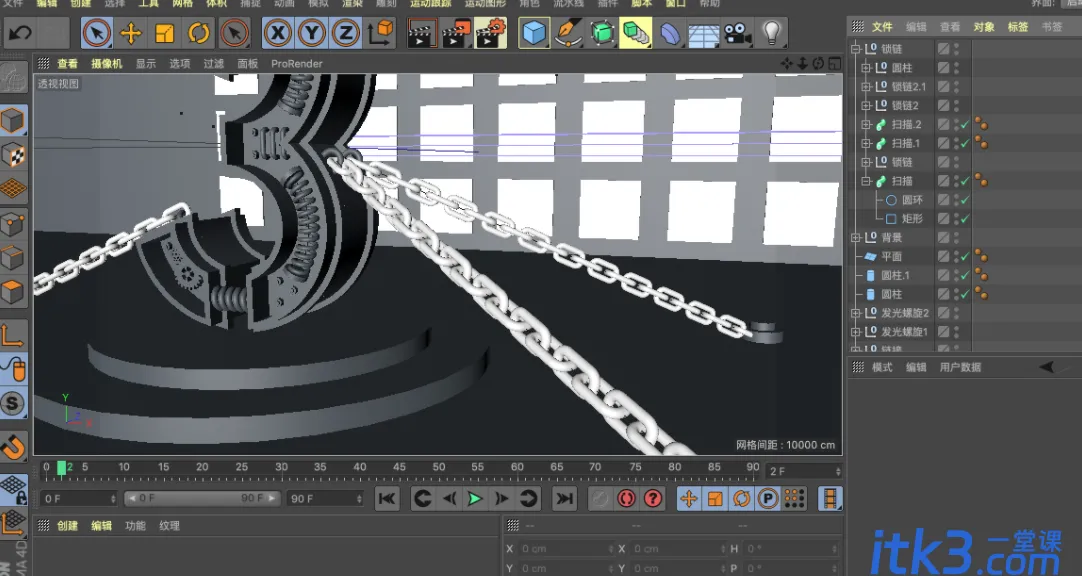
Task: Collapse the 扫描 object with 圆环 child
Action: point(867,181)
